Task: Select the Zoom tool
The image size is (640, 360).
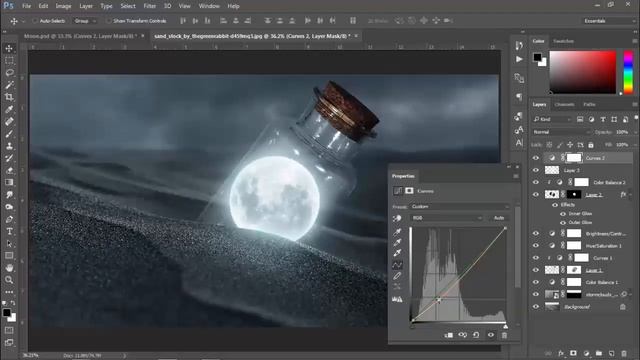Action: click(9, 280)
